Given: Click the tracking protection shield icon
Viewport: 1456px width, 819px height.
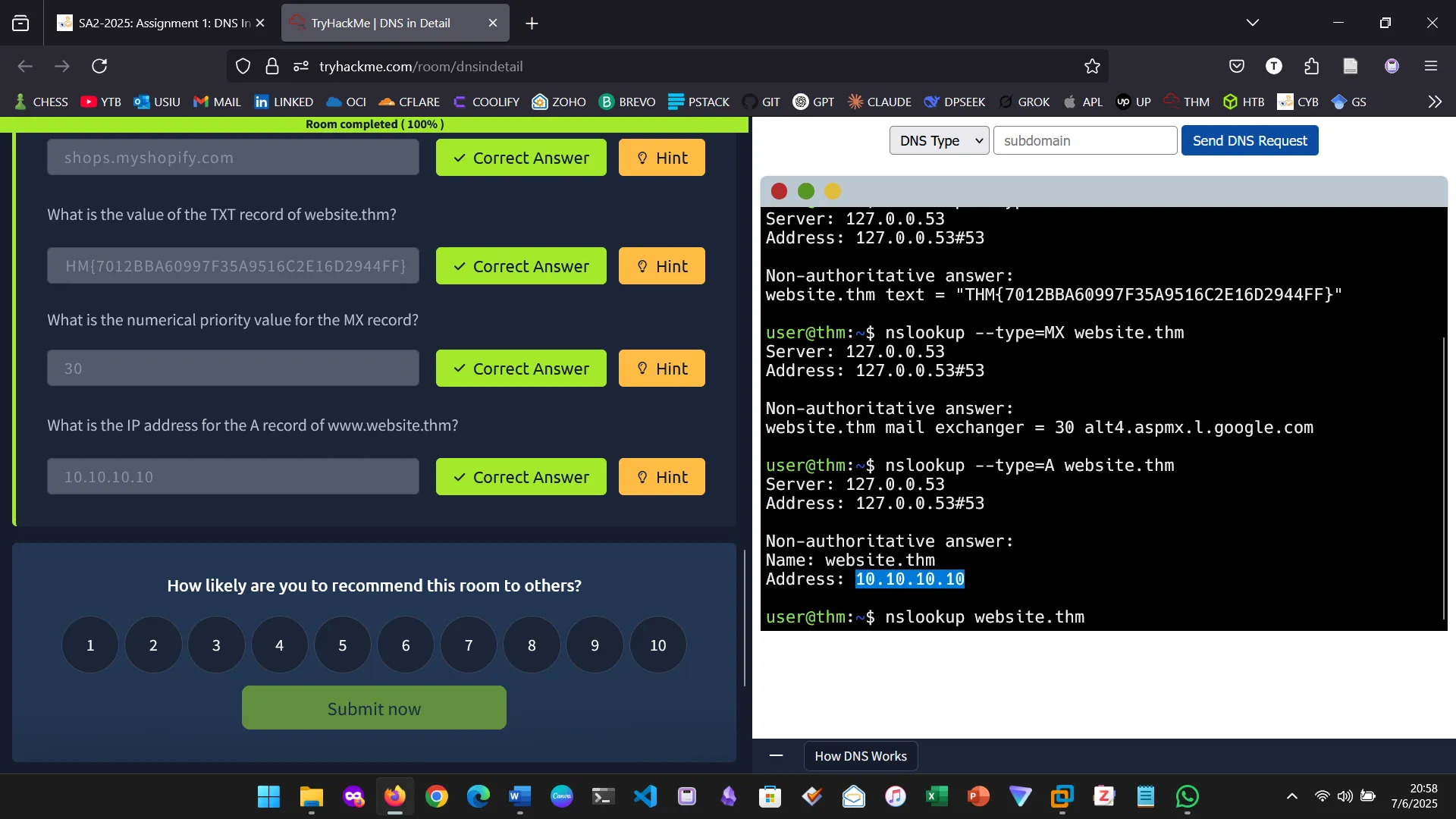Looking at the screenshot, I should click(x=243, y=66).
